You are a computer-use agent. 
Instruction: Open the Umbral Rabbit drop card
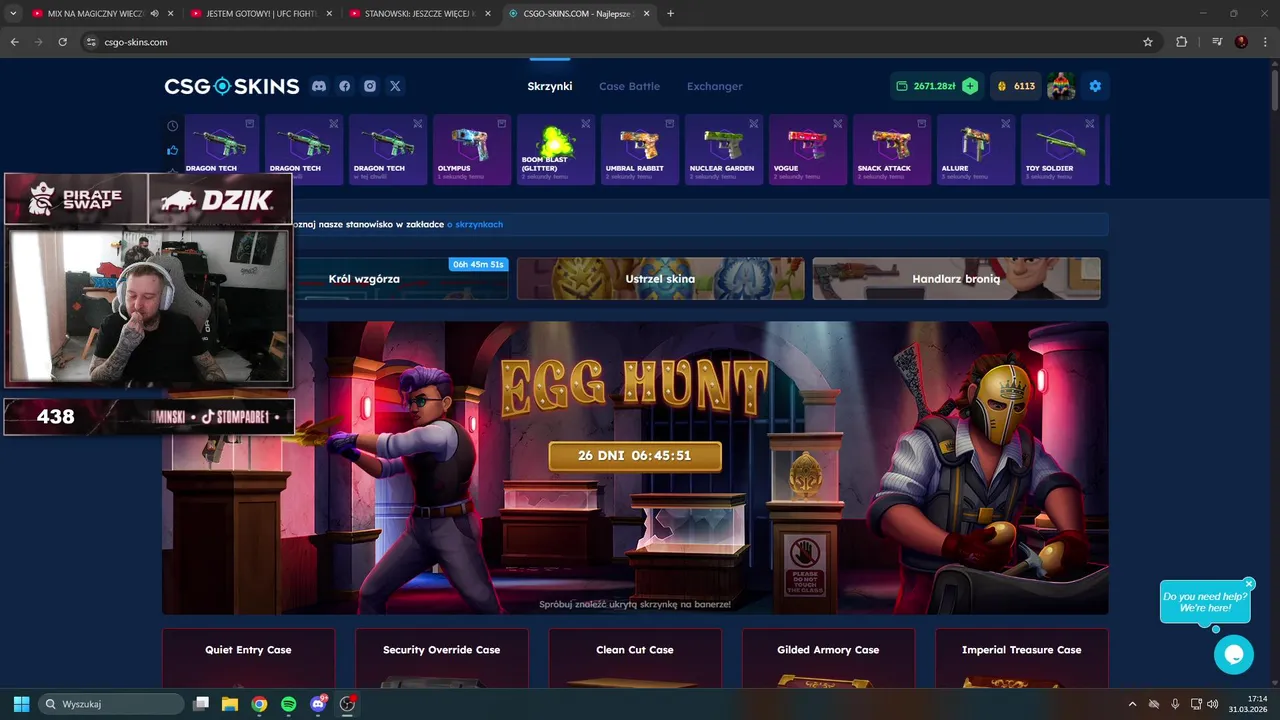[640, 150]
